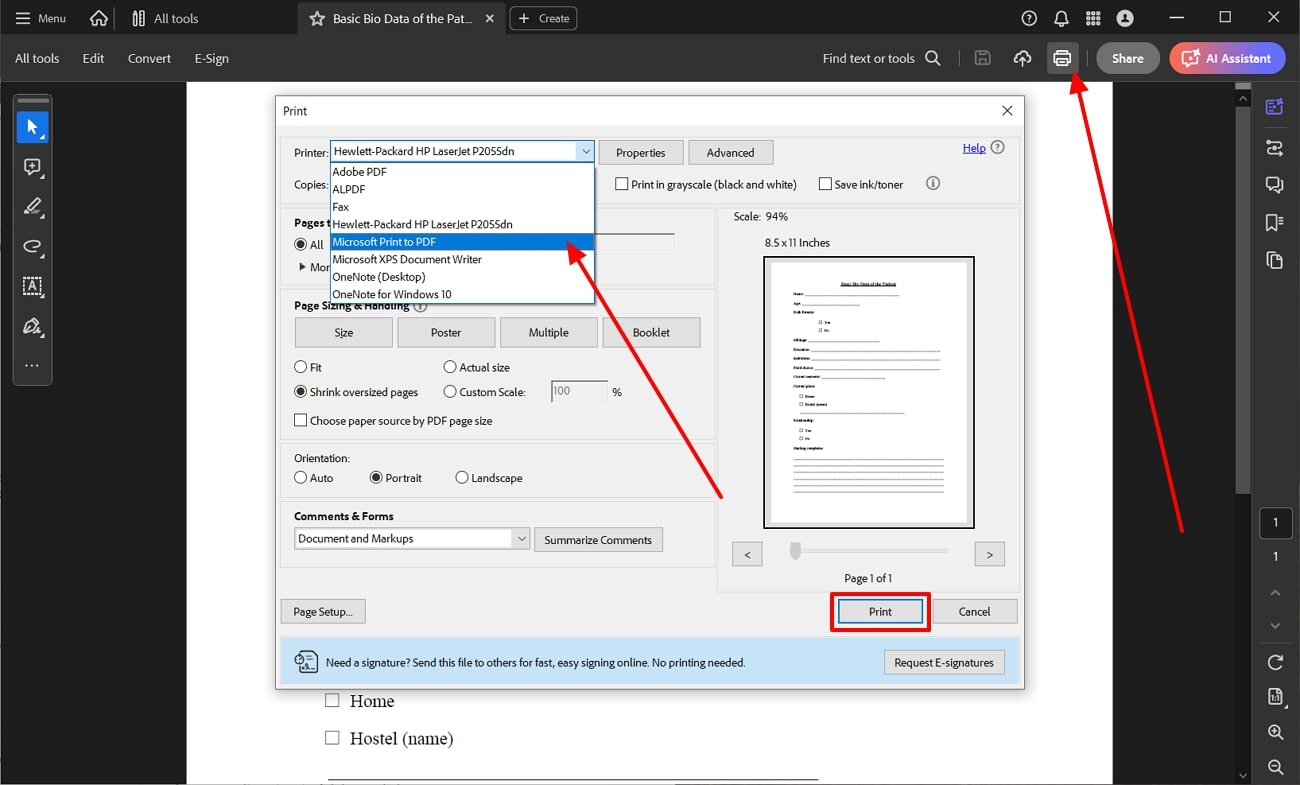Viewport: 1300px width, 785px height.
Task: Select the Custom Scale radio button
Action: [x=450, y=392]
